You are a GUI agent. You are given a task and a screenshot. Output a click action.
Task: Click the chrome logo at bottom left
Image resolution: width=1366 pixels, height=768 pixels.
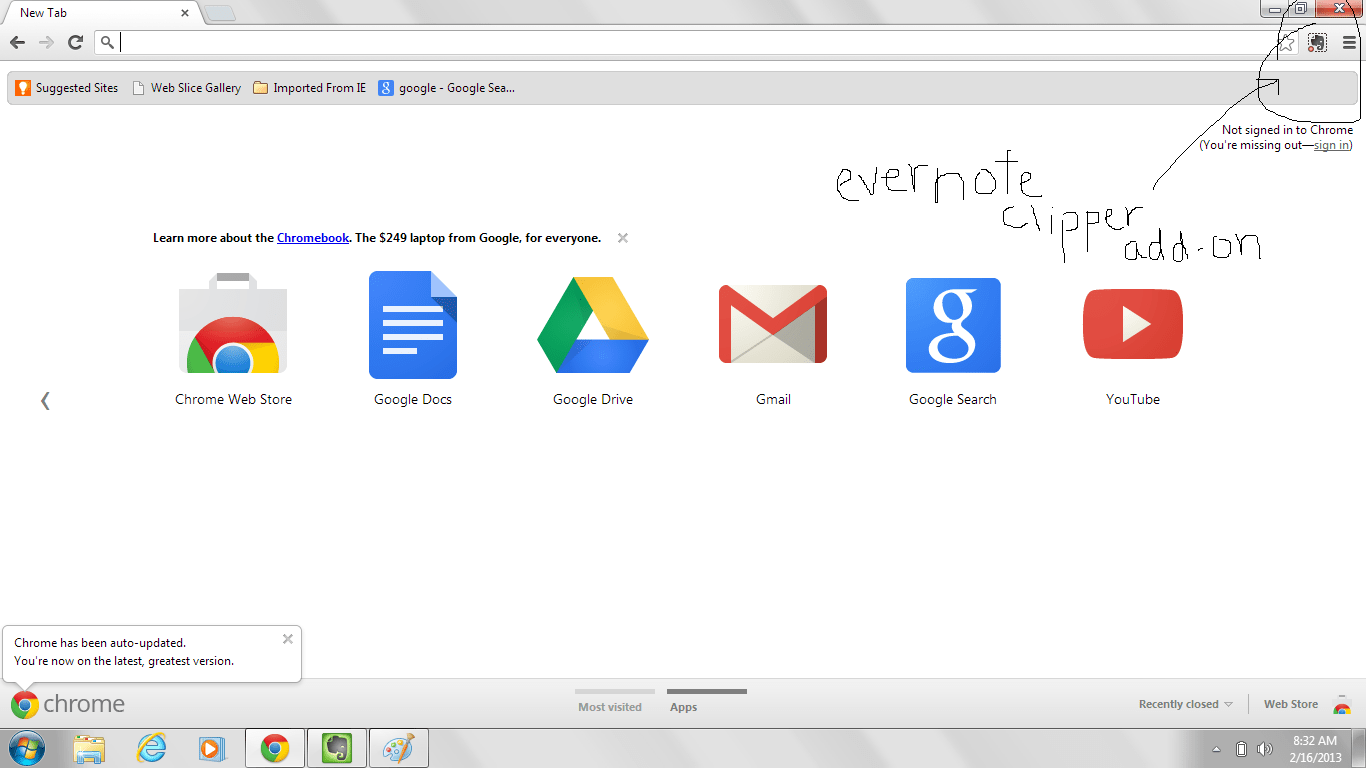point(68,704)
